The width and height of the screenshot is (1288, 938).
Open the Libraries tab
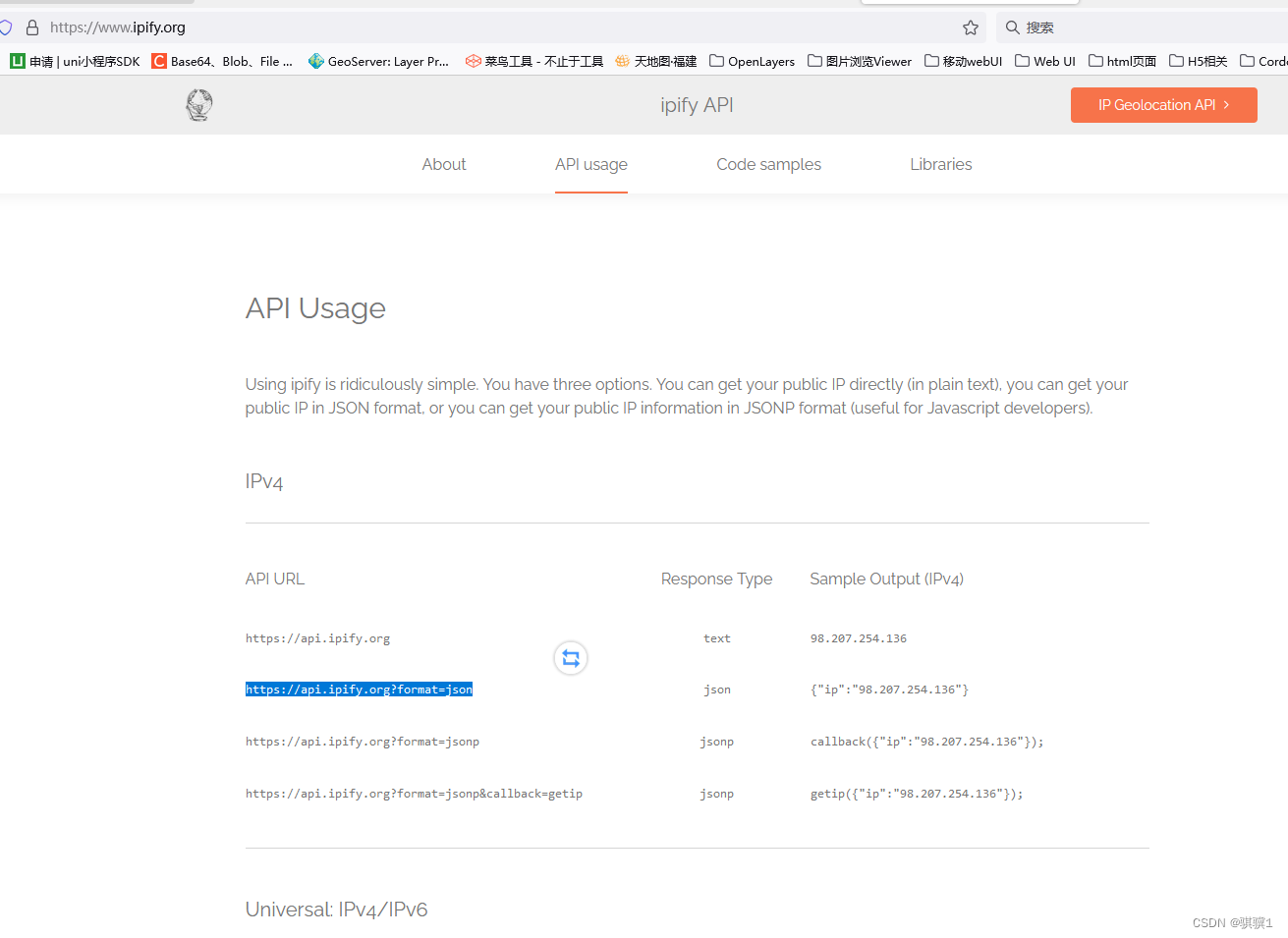941,164
